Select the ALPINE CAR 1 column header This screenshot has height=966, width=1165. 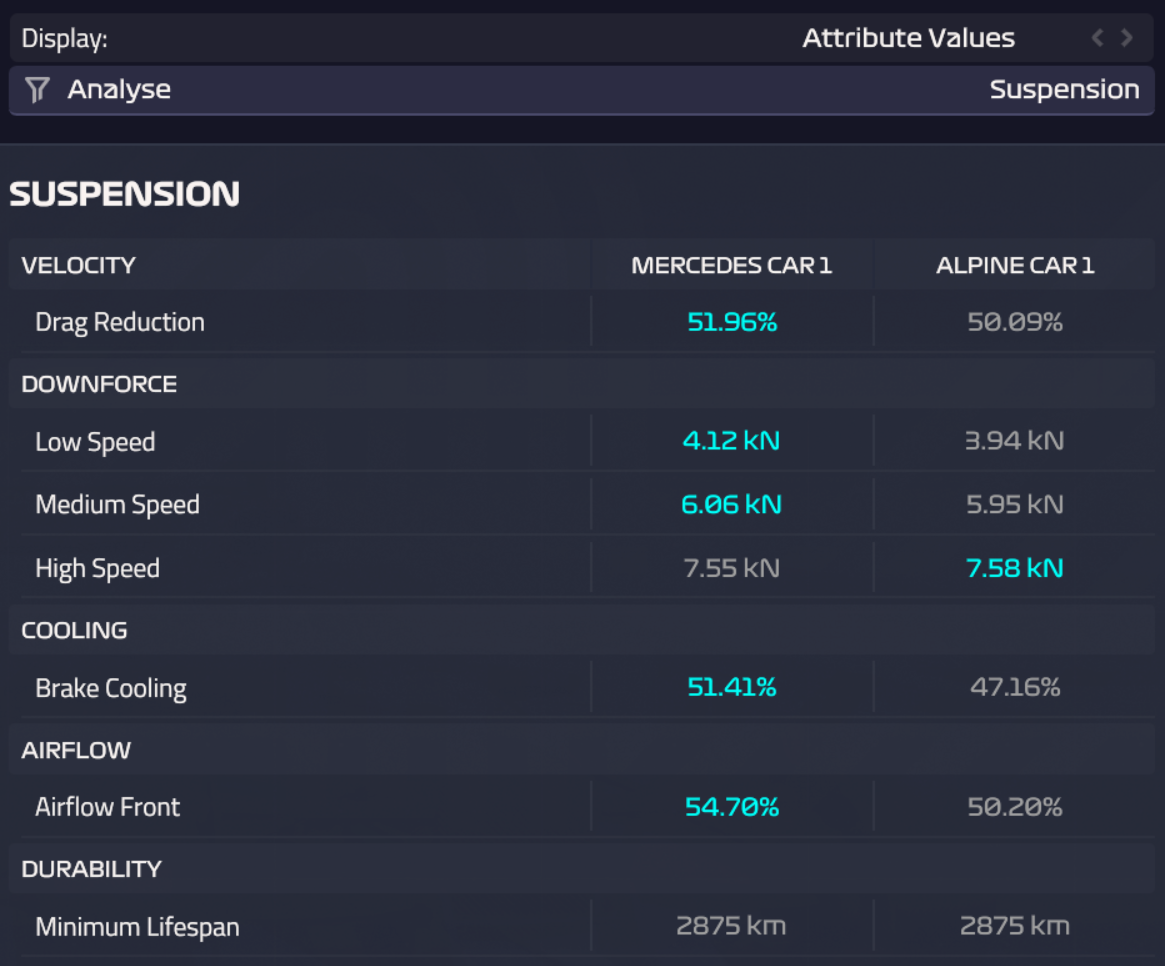click(1015, 265)
